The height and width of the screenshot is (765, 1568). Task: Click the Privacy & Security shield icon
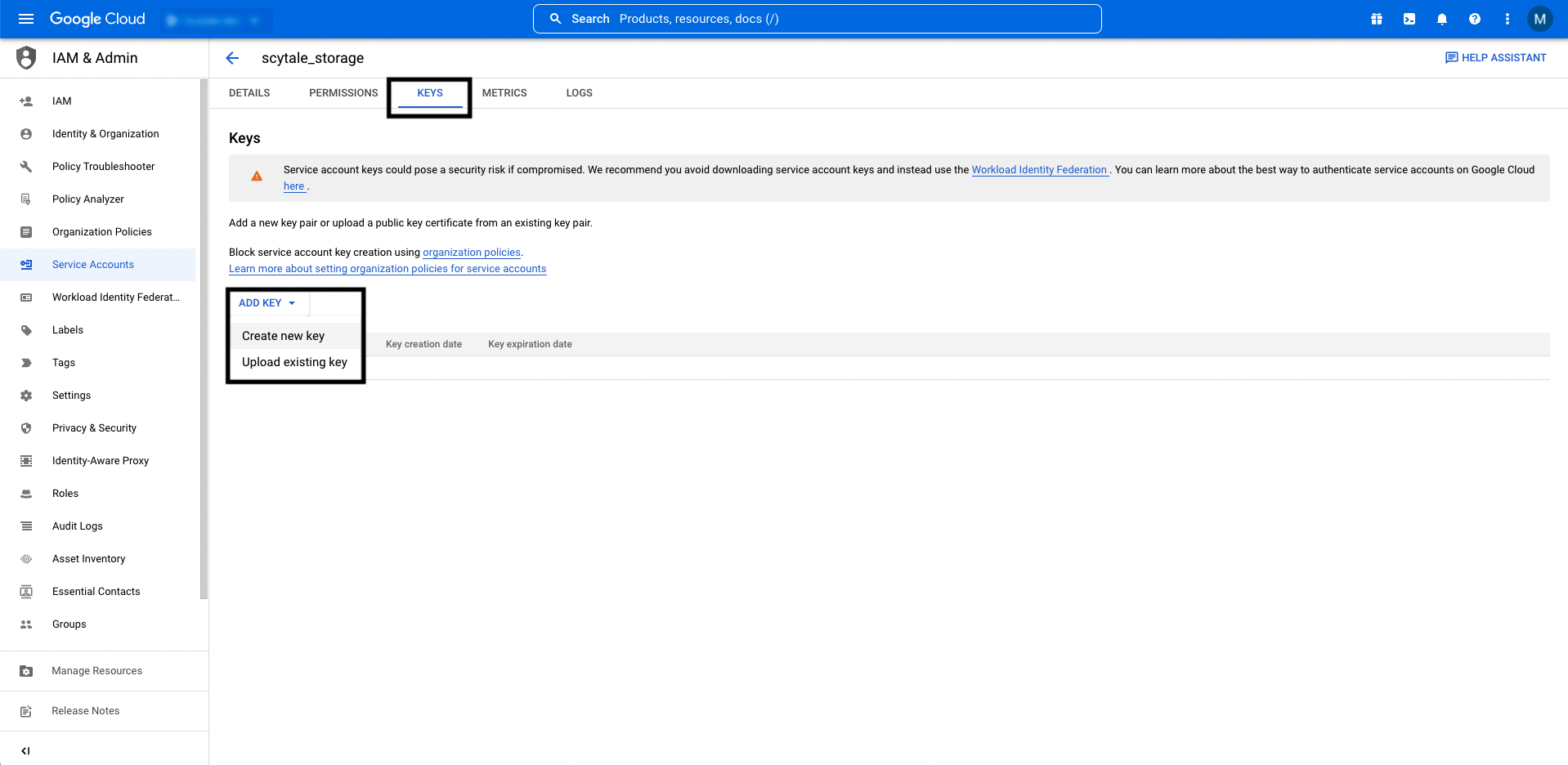coord(26,428)
